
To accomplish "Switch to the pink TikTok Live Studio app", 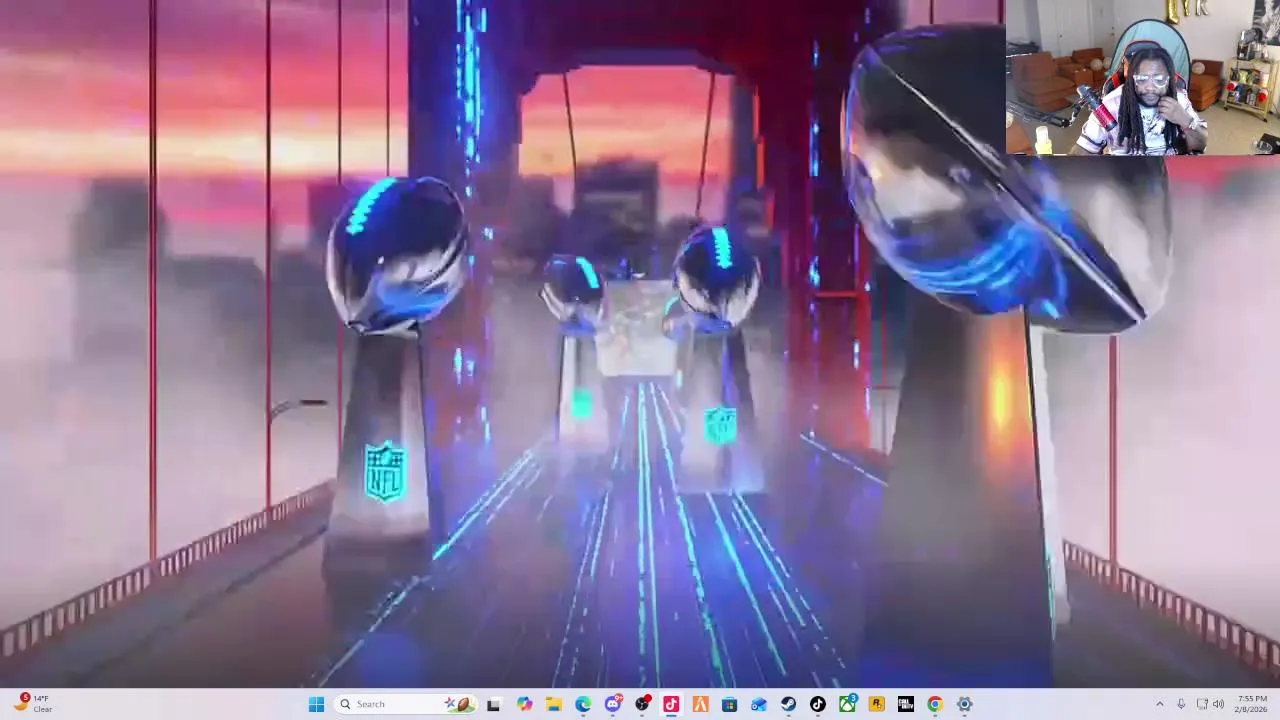I will point(671,704).
